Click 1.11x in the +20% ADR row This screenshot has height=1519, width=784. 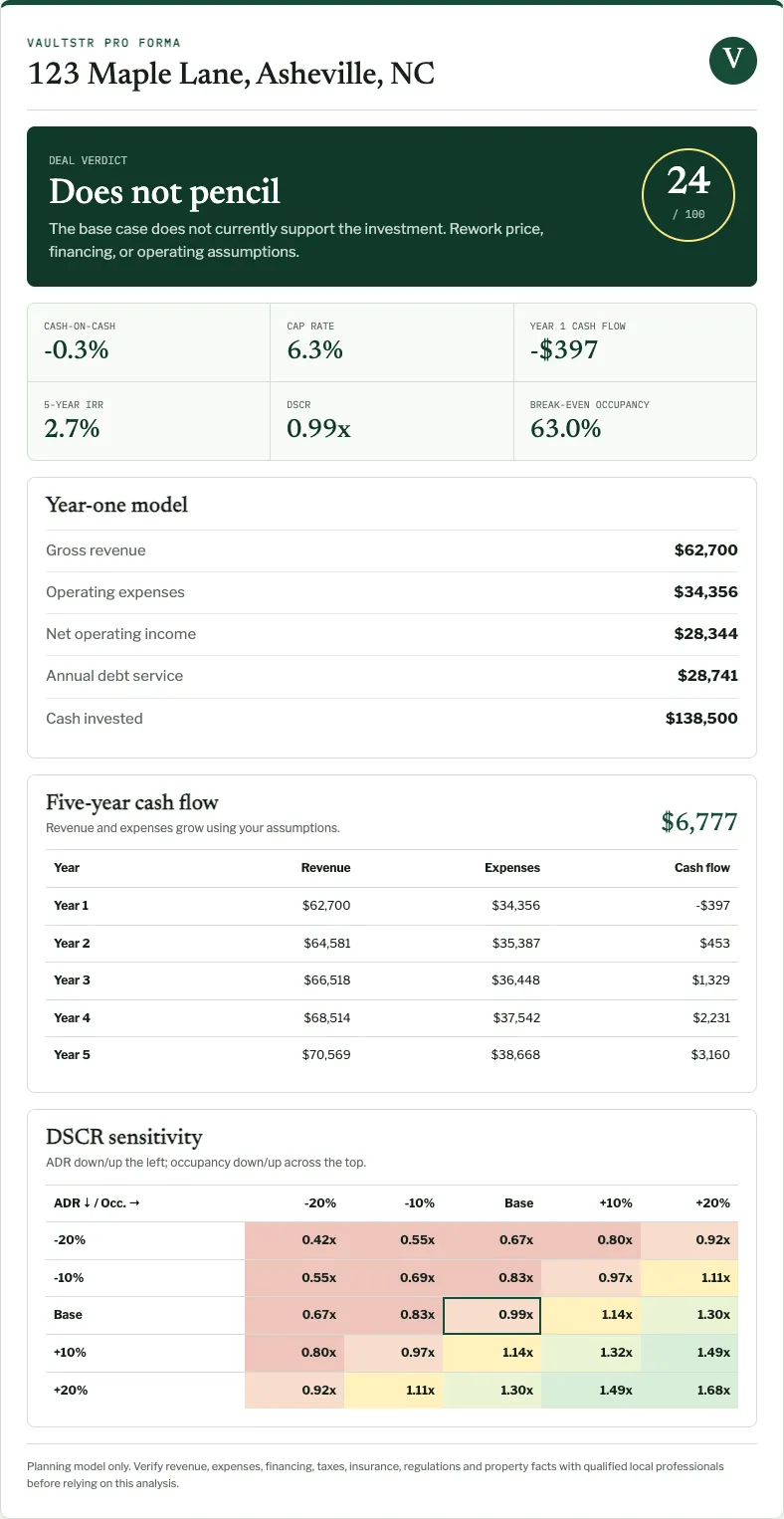(x=393, y=1390)
